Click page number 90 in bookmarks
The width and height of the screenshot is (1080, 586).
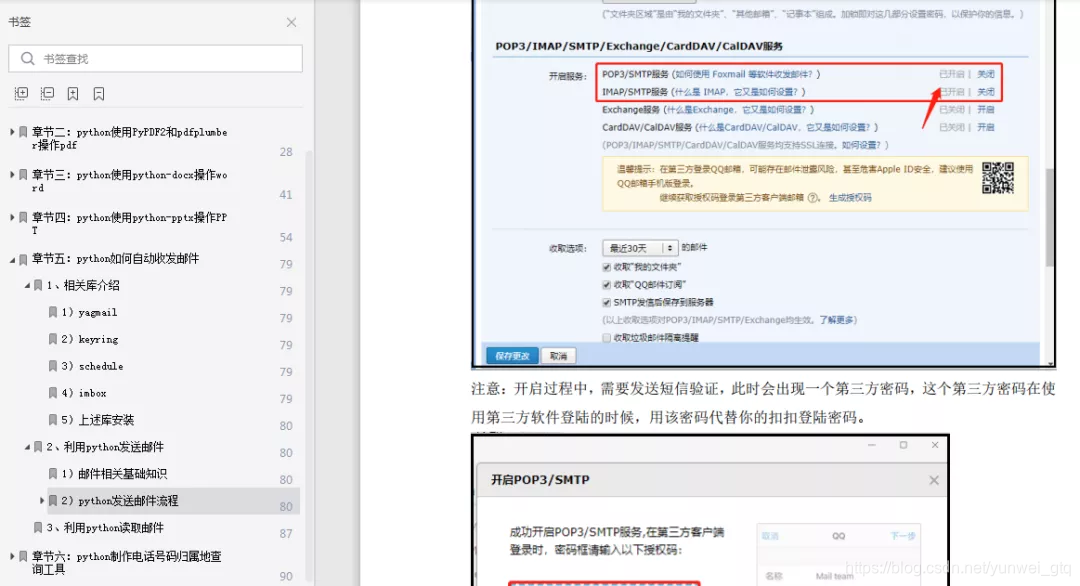coord(286,576)
